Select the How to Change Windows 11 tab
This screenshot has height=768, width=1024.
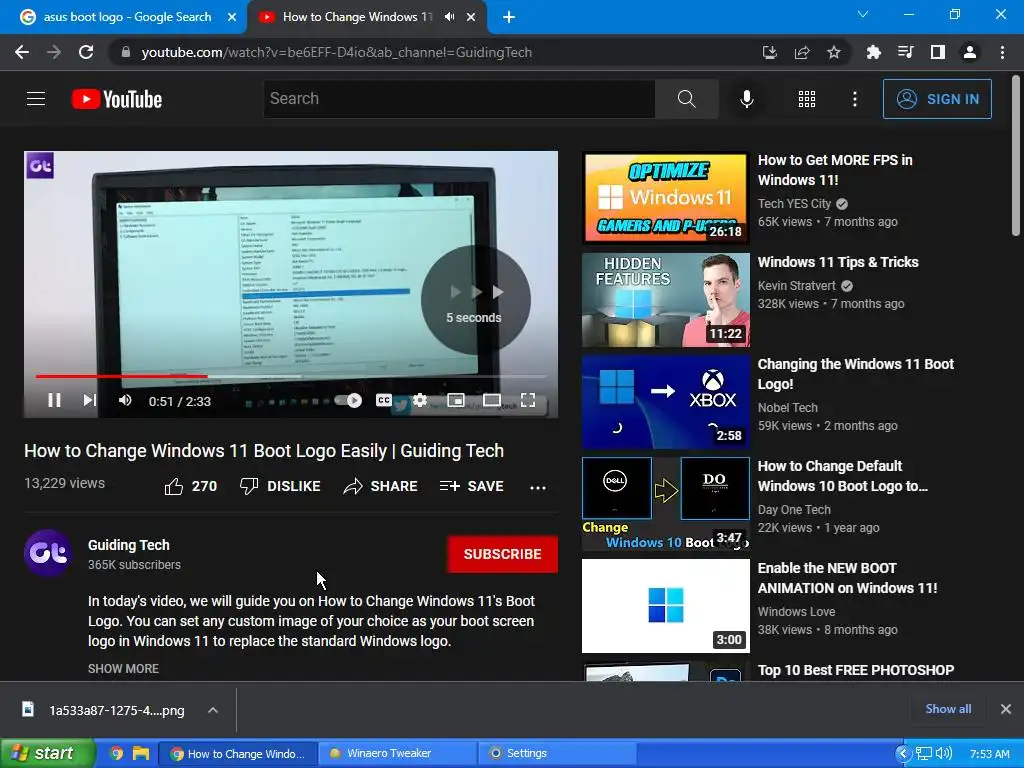point(357,17)
